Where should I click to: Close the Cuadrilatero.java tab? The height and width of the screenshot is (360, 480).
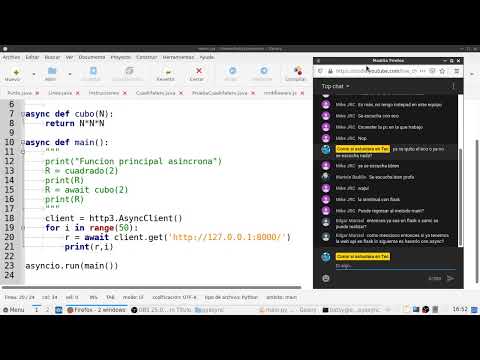tap(181, 93)
